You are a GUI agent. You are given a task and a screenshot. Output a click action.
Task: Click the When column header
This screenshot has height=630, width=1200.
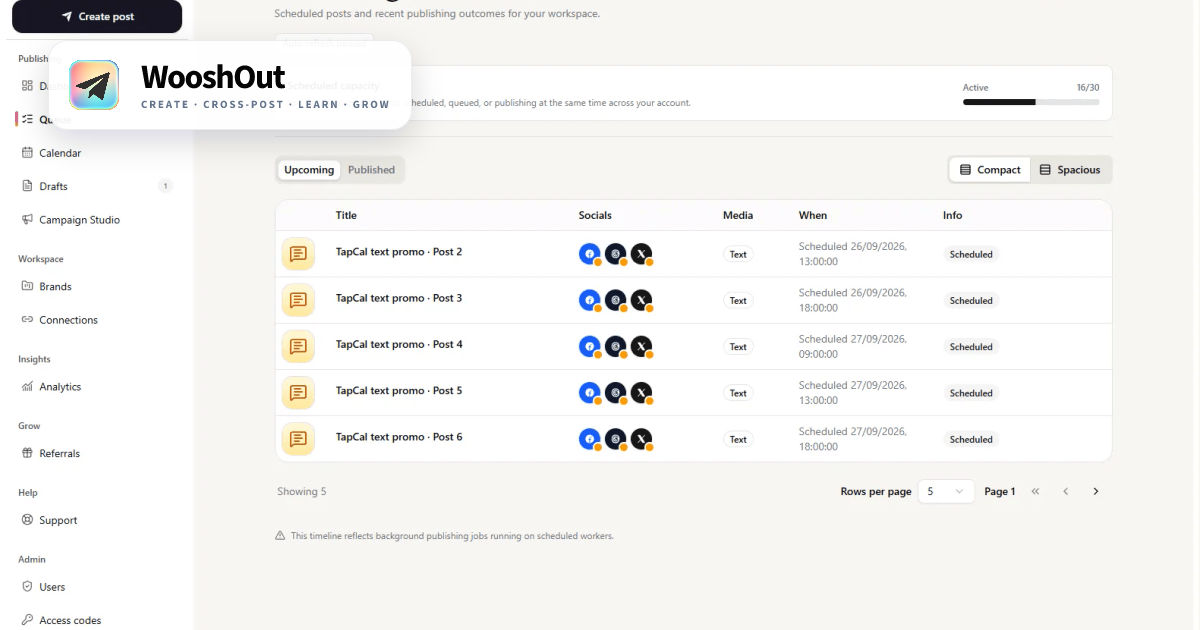(x=813, y=215)
